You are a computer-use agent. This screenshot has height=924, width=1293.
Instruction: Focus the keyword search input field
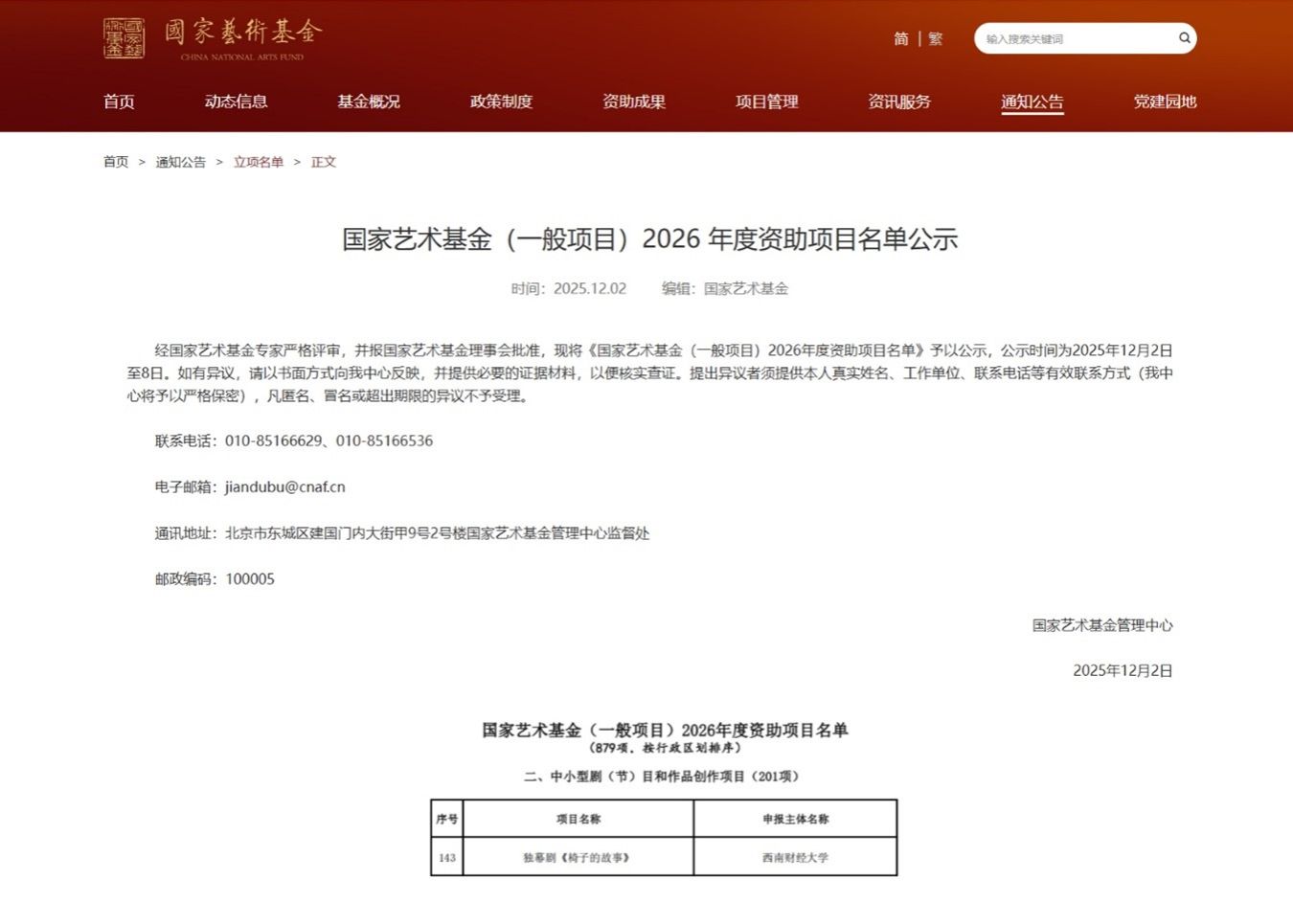(1073, 38)
